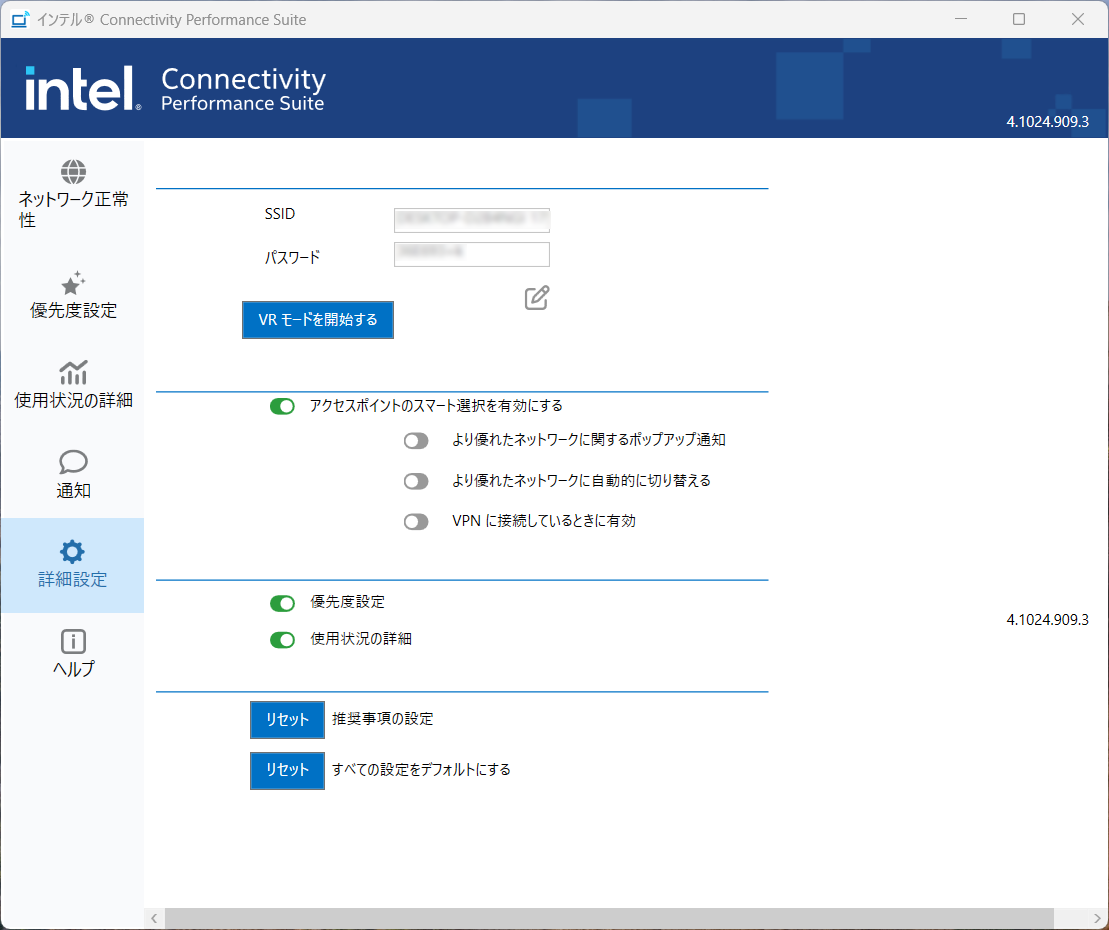Click the SSID input field
The width and height of the screenshot is (1109, 930).
coord(472,220)
